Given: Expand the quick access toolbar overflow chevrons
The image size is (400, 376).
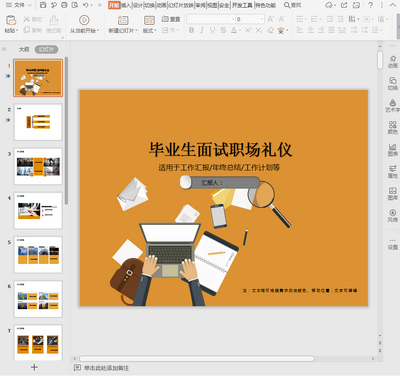Looking at the screenshot, I should (x=99, y=5).
